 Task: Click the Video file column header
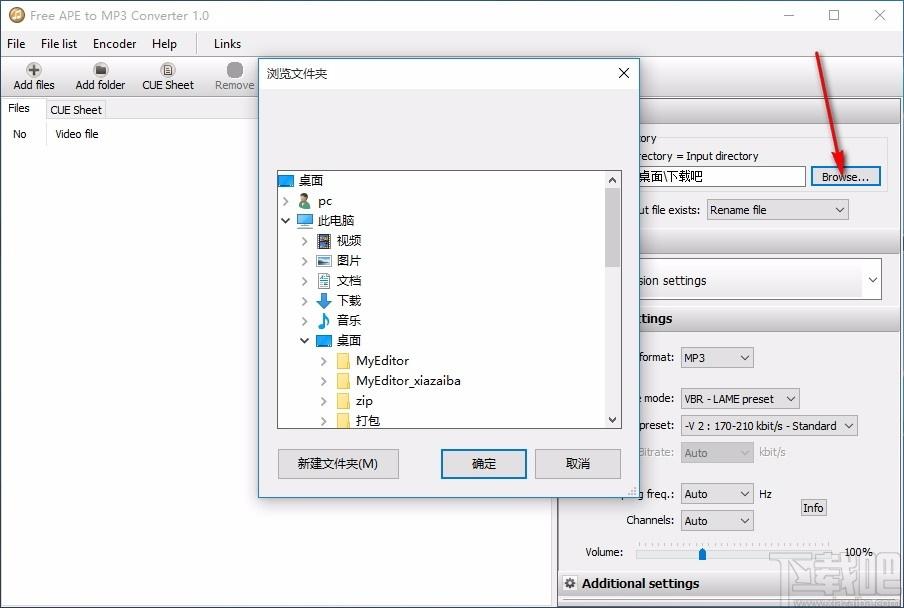pos(77,134)
